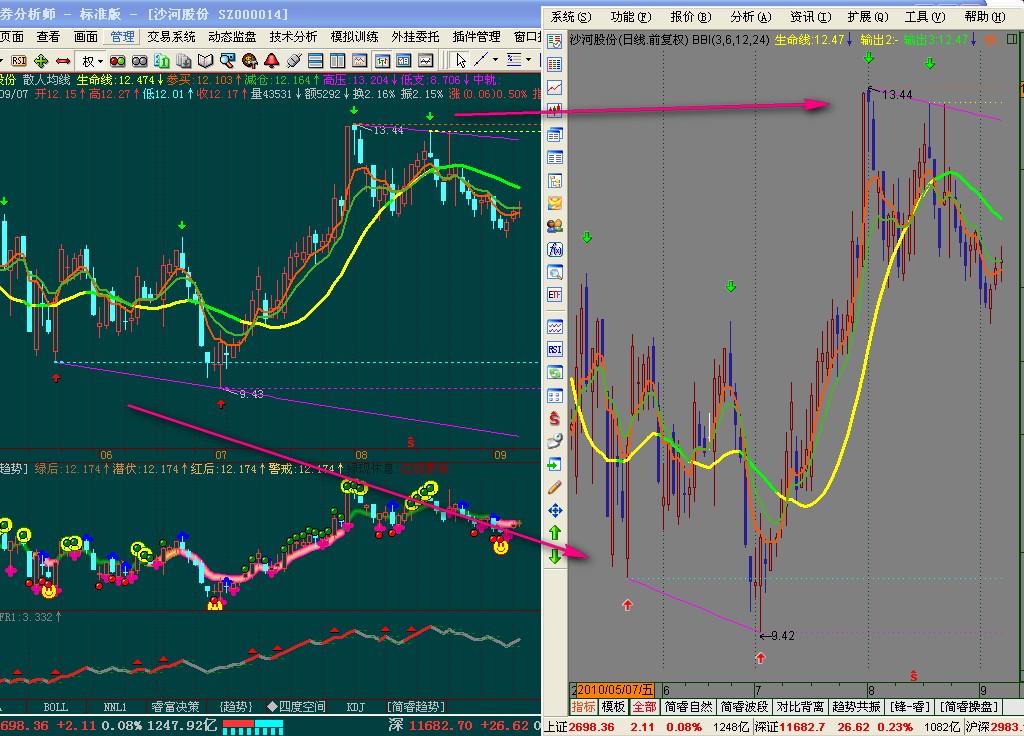
Task: Click the 2010/05/07 date marker on timeline
Action: point(615,690)
